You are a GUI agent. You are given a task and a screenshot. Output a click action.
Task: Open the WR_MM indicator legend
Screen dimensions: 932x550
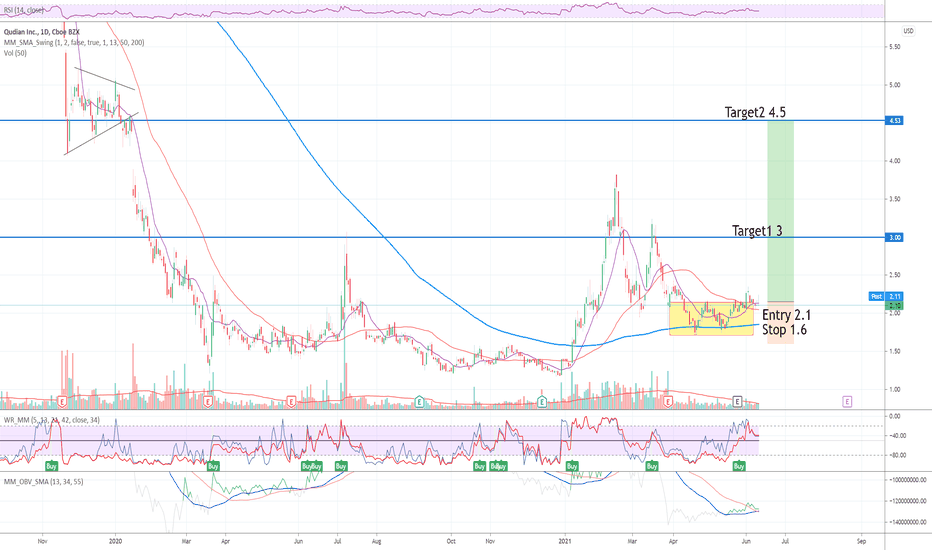pos(52,420)
